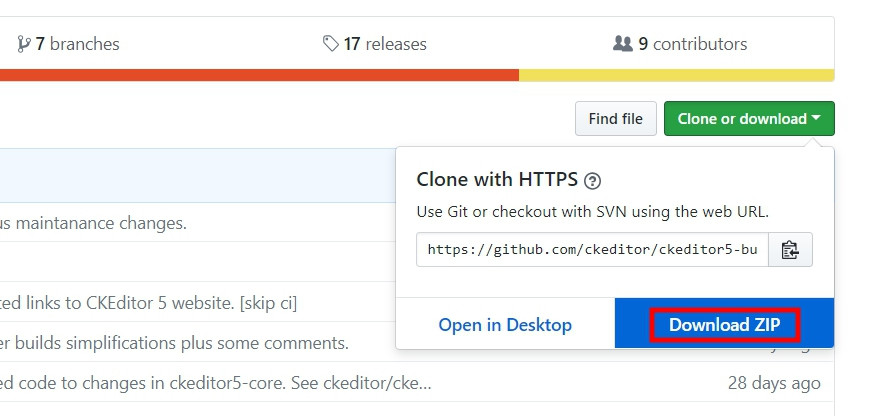
Task: Open the Clone or download menu
Action: coord(749,118)
